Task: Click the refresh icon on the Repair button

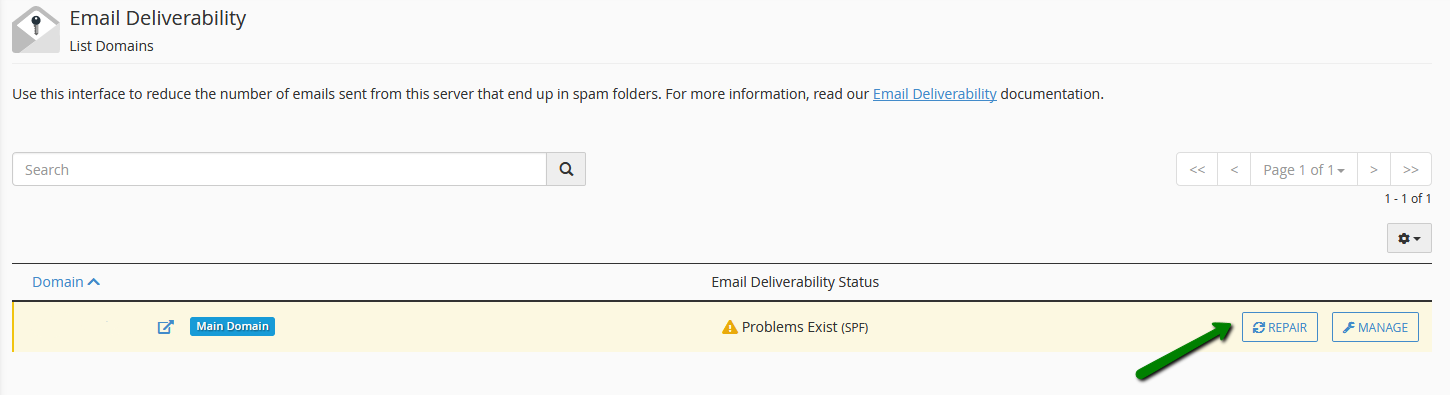Action: (x=1259, y=328)
